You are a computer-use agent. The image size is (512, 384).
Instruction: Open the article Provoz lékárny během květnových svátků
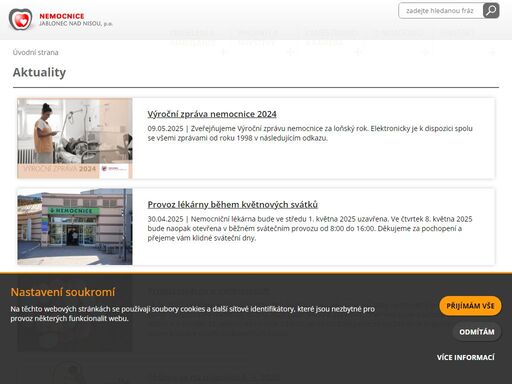233,204
